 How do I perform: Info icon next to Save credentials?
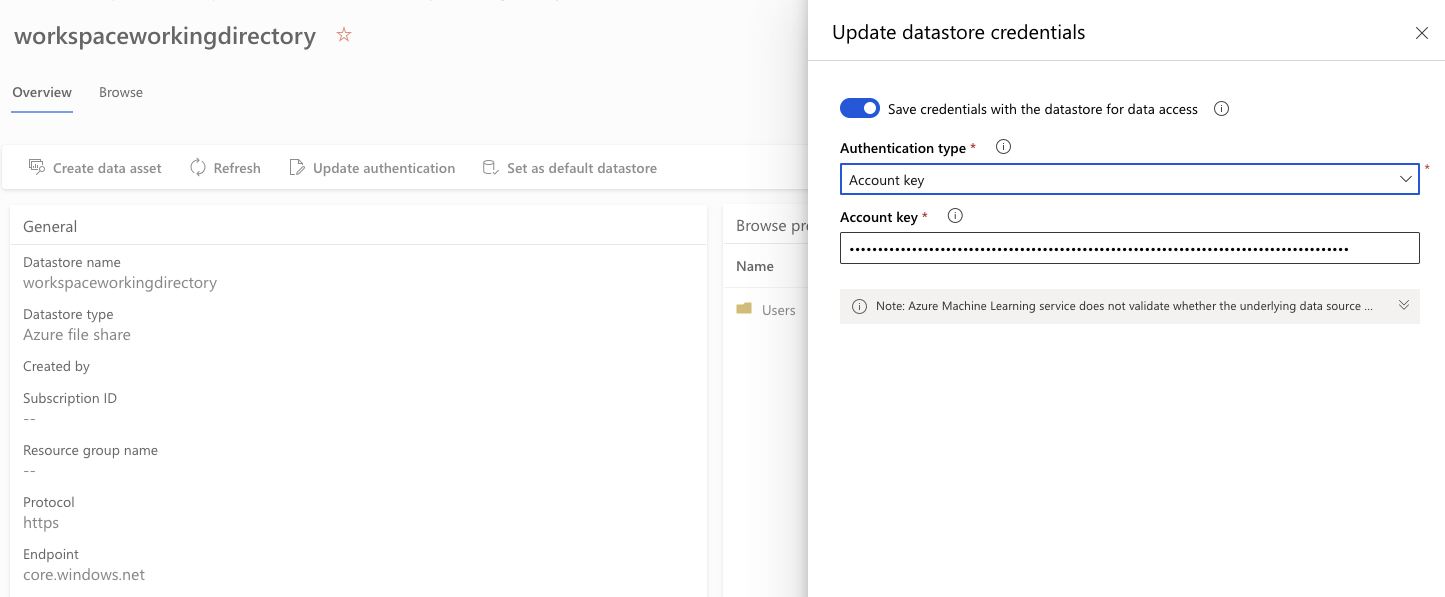click(x=1221, y=108)
